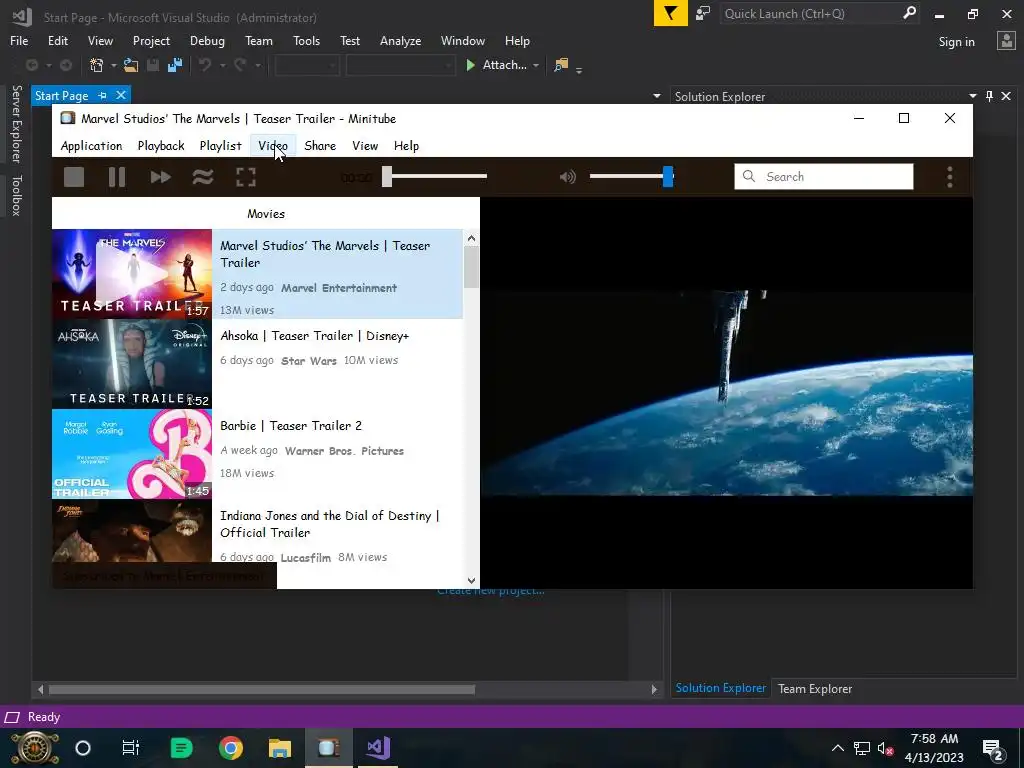The width and height of the screenshot is (1024, 768).
Task: Open Server Explorer side tab
Action: coord(16,123)
